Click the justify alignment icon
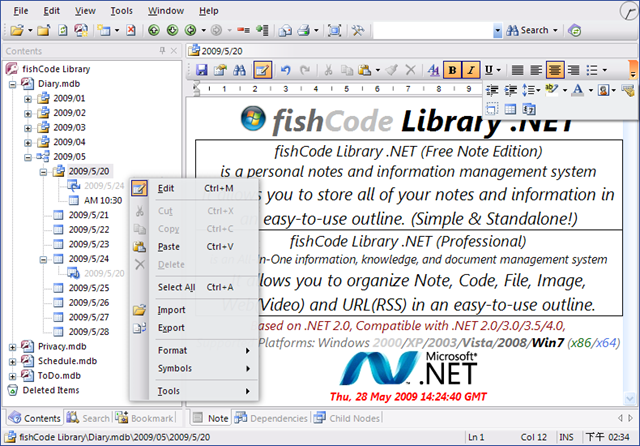Viewport: 640px width, 446px height. tap(517, 70)
